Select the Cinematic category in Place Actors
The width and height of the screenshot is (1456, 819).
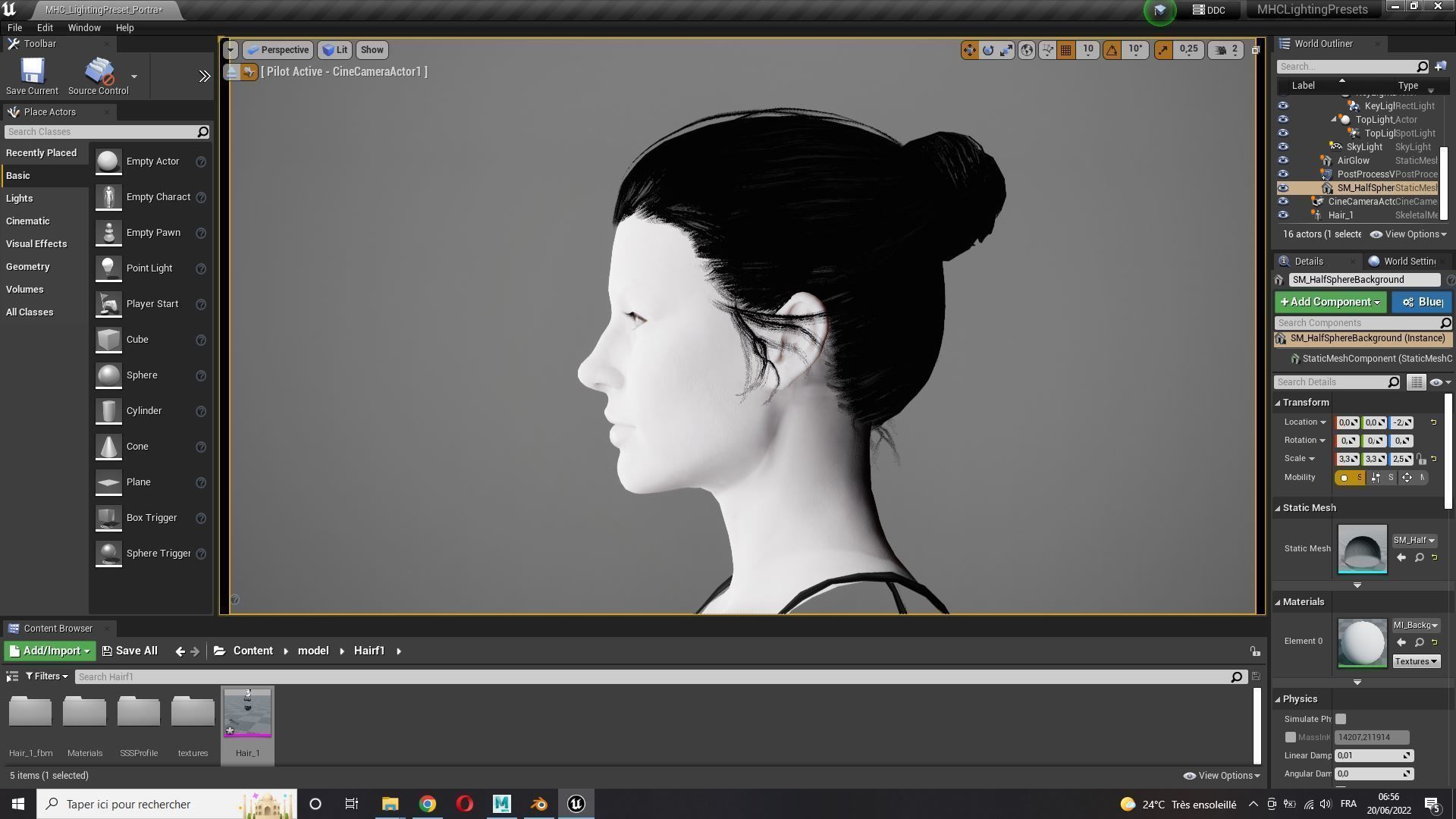coord(44,221)
